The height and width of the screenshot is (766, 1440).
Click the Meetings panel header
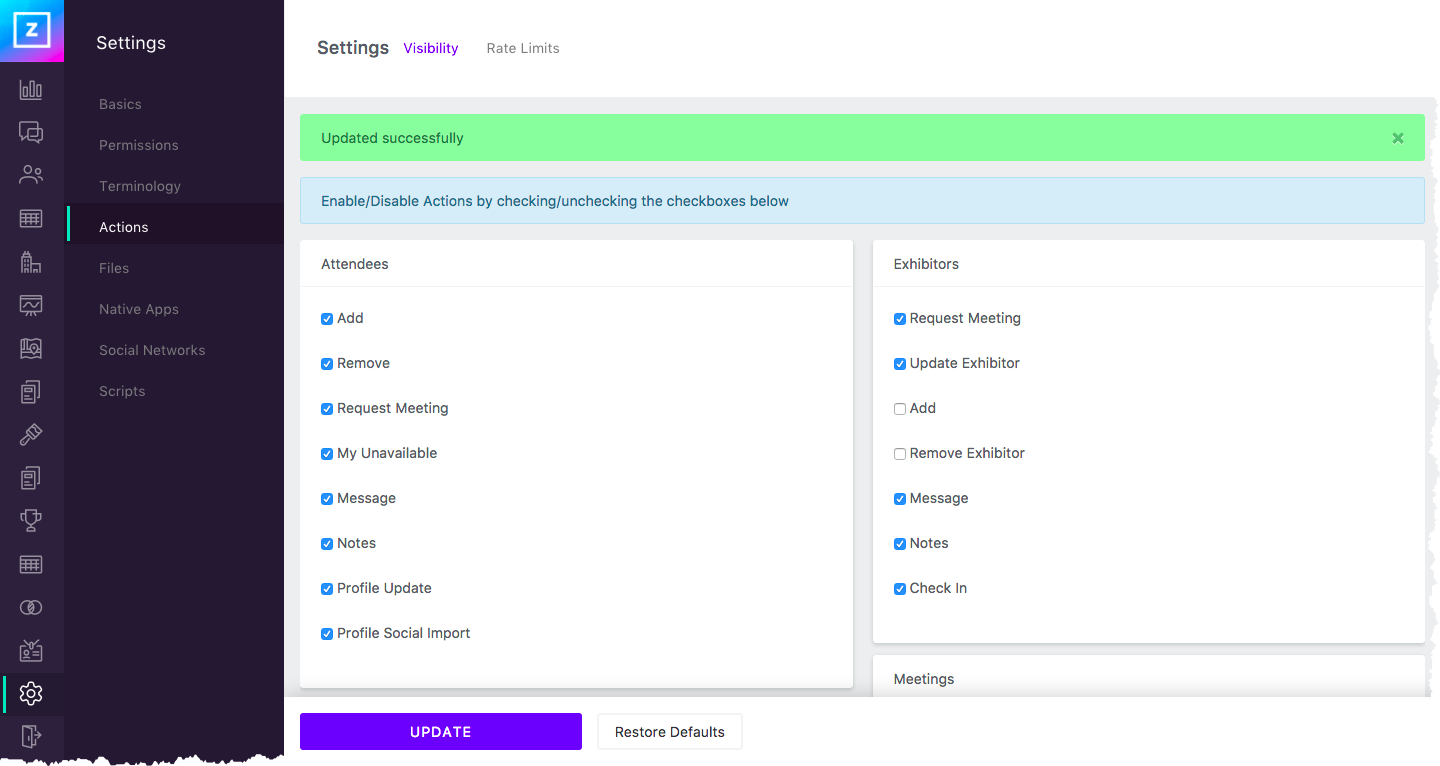pyautogui.click(x=1149, y=677)
